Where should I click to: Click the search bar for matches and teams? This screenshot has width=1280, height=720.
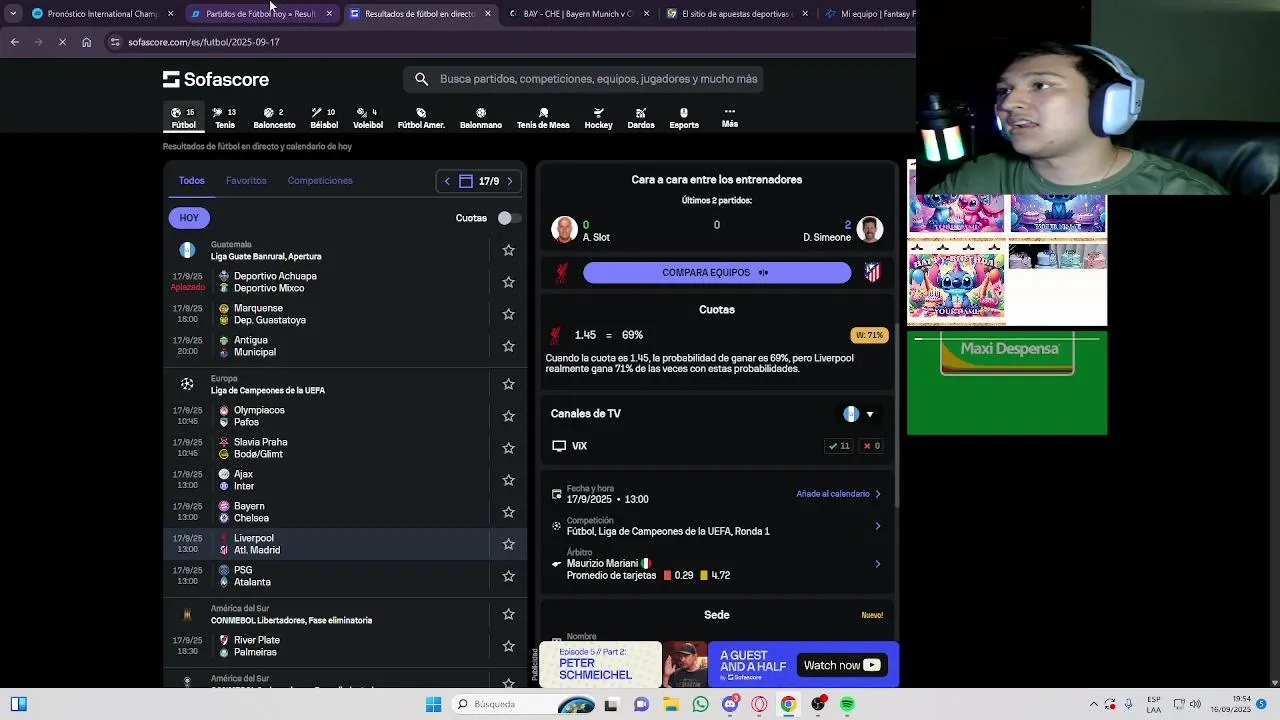[x=583, y=79]
